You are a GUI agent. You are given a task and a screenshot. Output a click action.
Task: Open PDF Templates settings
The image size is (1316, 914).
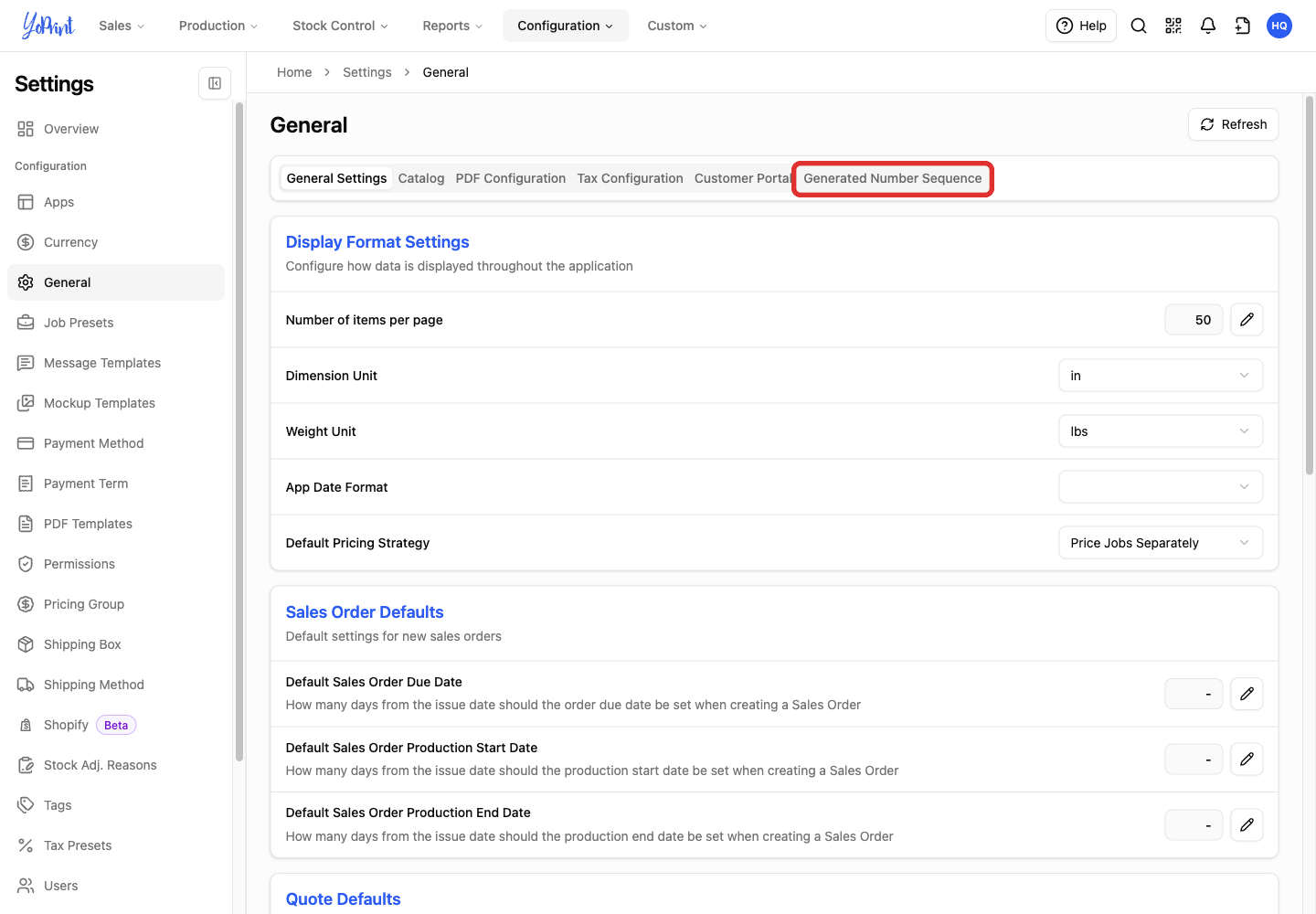116,524
